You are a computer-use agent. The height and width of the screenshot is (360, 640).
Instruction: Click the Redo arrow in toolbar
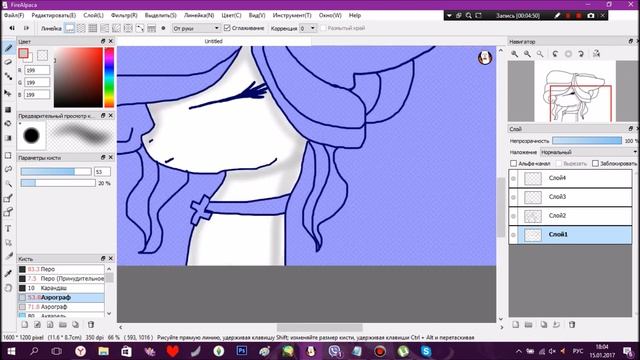pos(26,28)
